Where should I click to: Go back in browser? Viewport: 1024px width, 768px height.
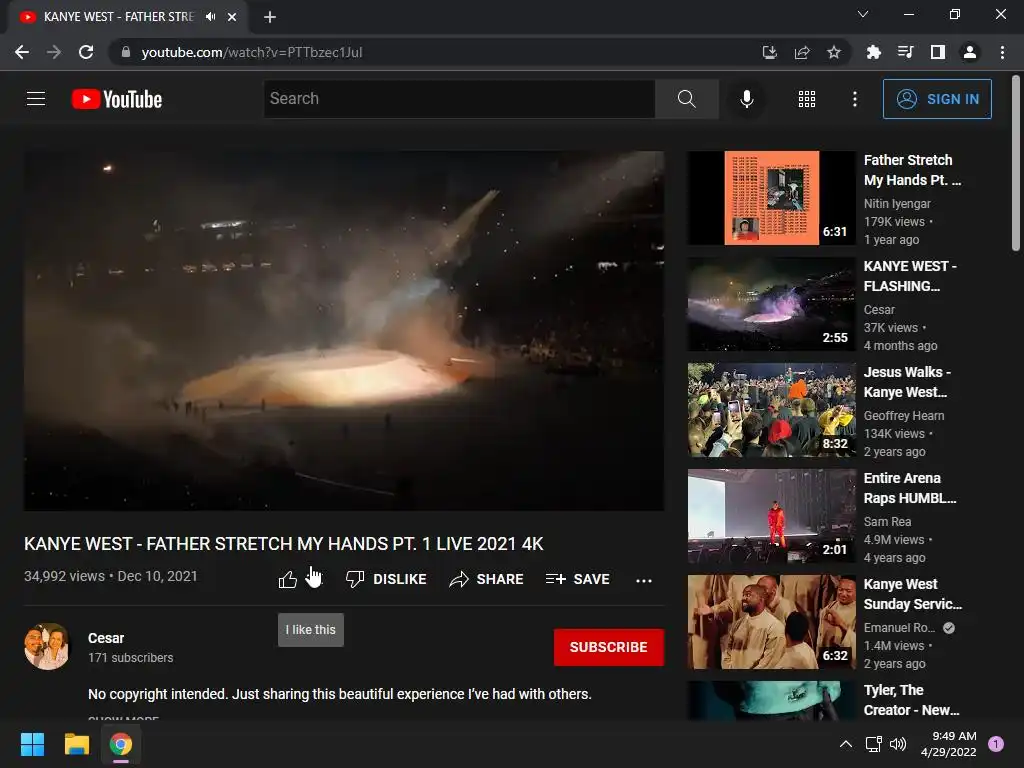pyautogui.click(x=22, y=52)
